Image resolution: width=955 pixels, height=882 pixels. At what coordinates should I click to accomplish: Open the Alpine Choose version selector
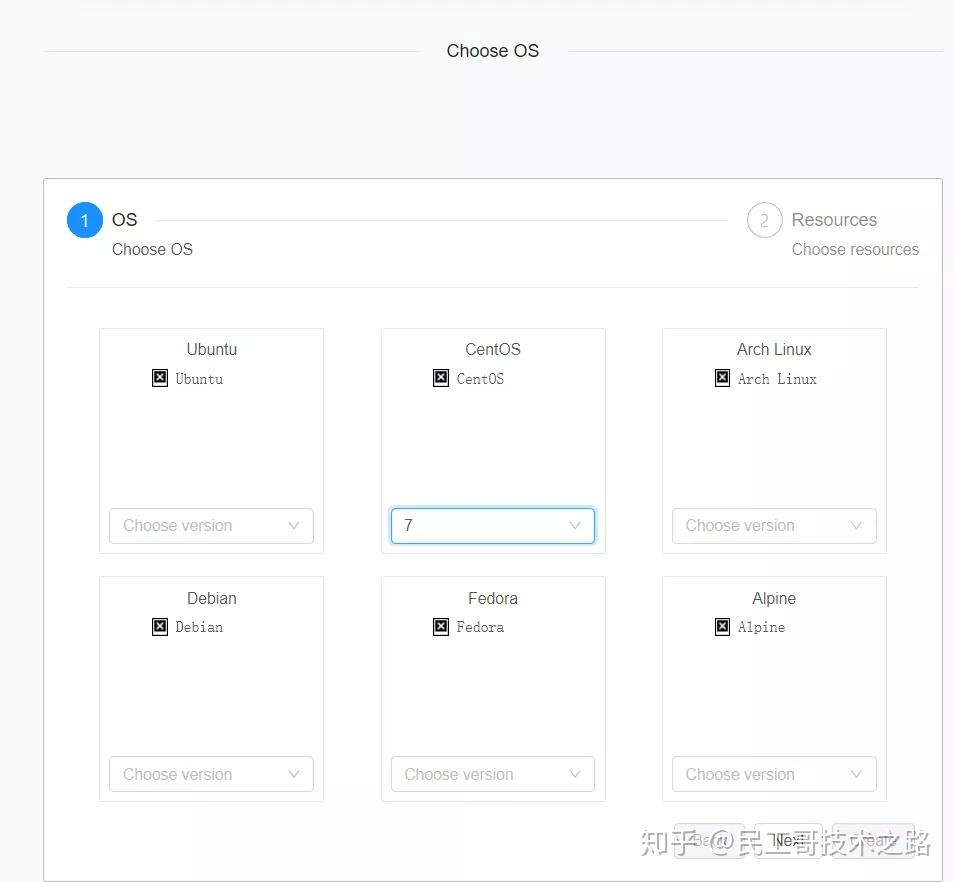click(x=773, y=774)
